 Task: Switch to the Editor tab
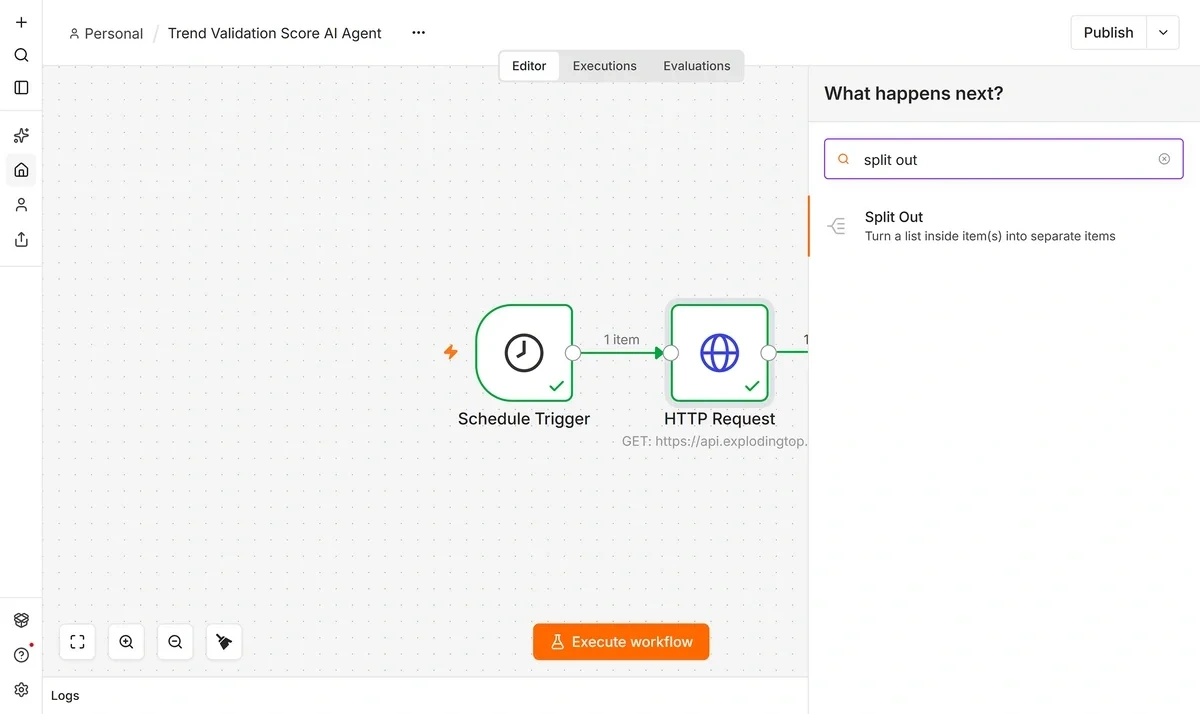coord(529,66)
